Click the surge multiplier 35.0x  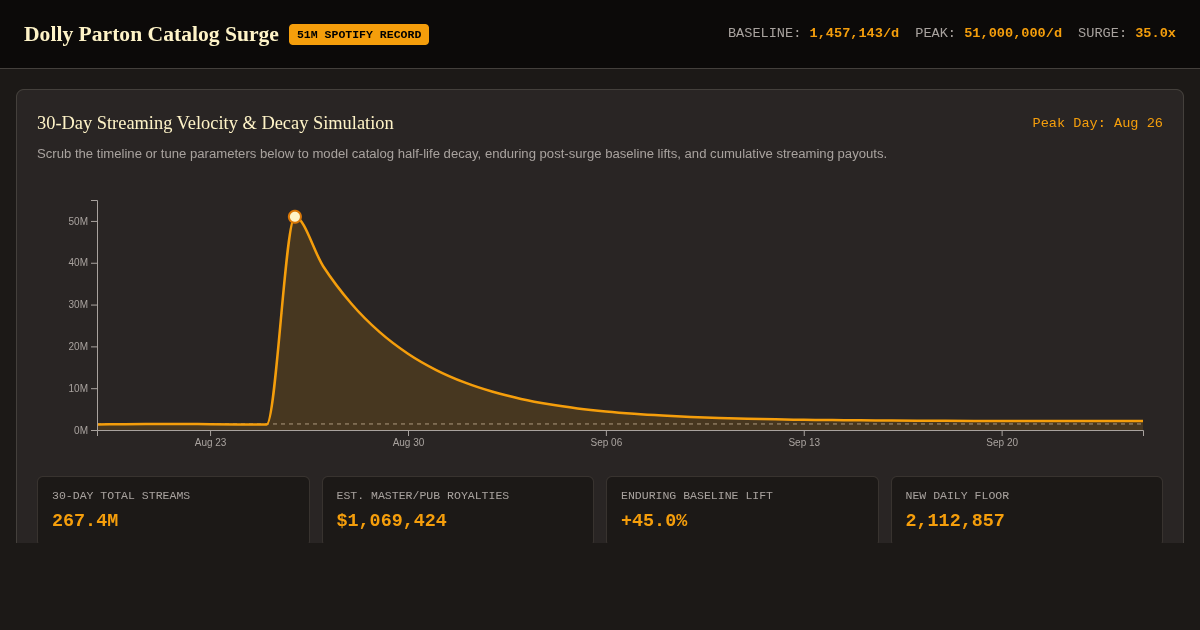pyautogui.click(x=1155, y=34)
